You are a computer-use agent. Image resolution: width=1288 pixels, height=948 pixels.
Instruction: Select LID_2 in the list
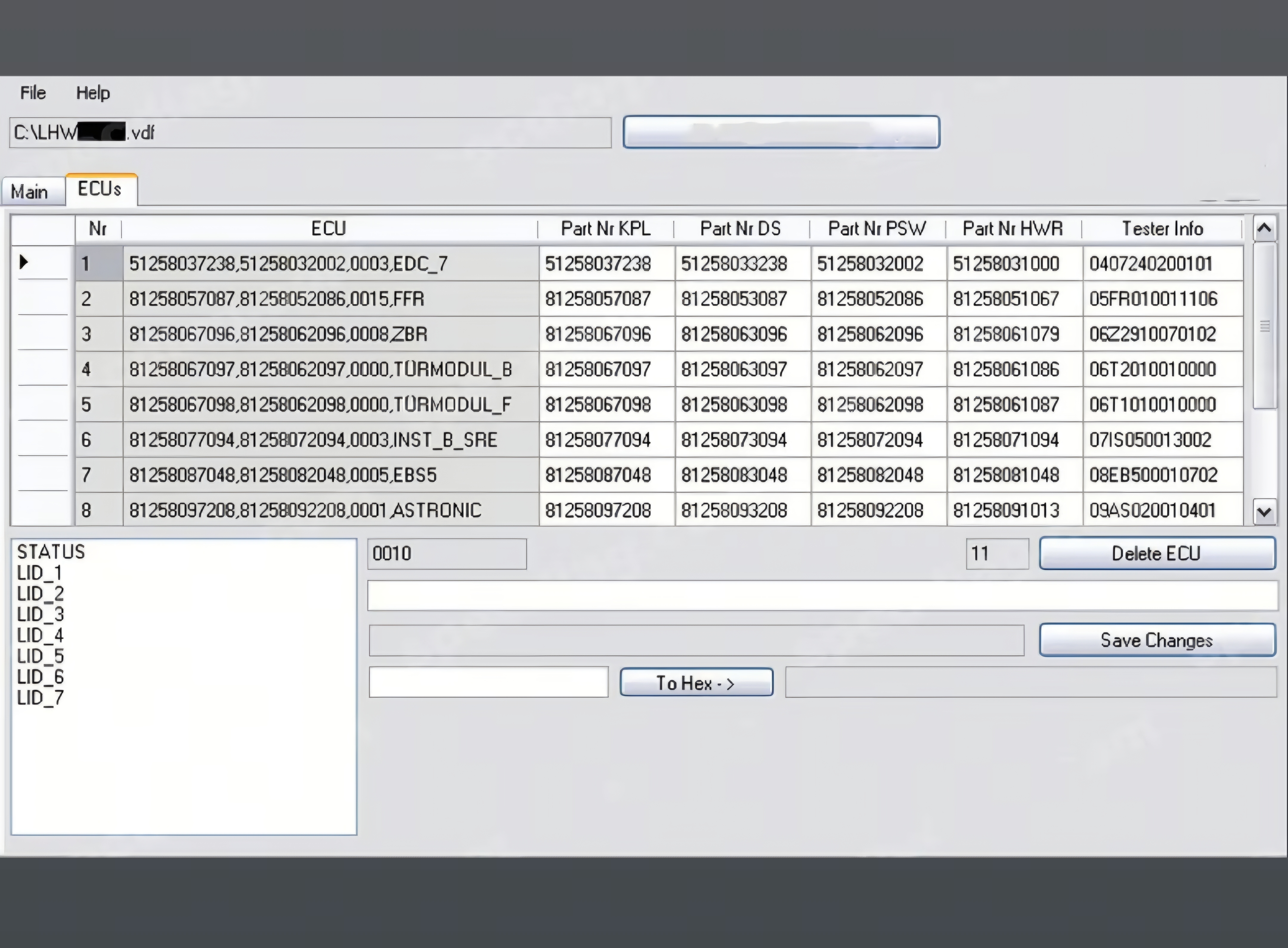pyautogui.click(x=40, y=593)
